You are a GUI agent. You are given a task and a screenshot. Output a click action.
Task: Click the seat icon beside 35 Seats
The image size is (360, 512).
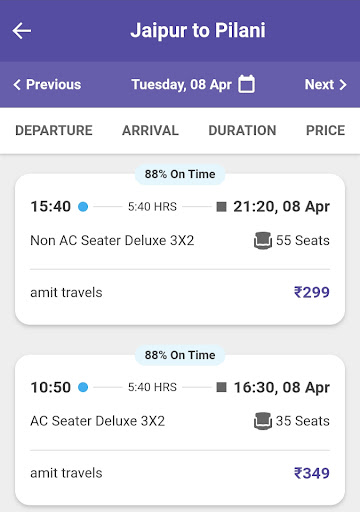click(x=263, y=421)
